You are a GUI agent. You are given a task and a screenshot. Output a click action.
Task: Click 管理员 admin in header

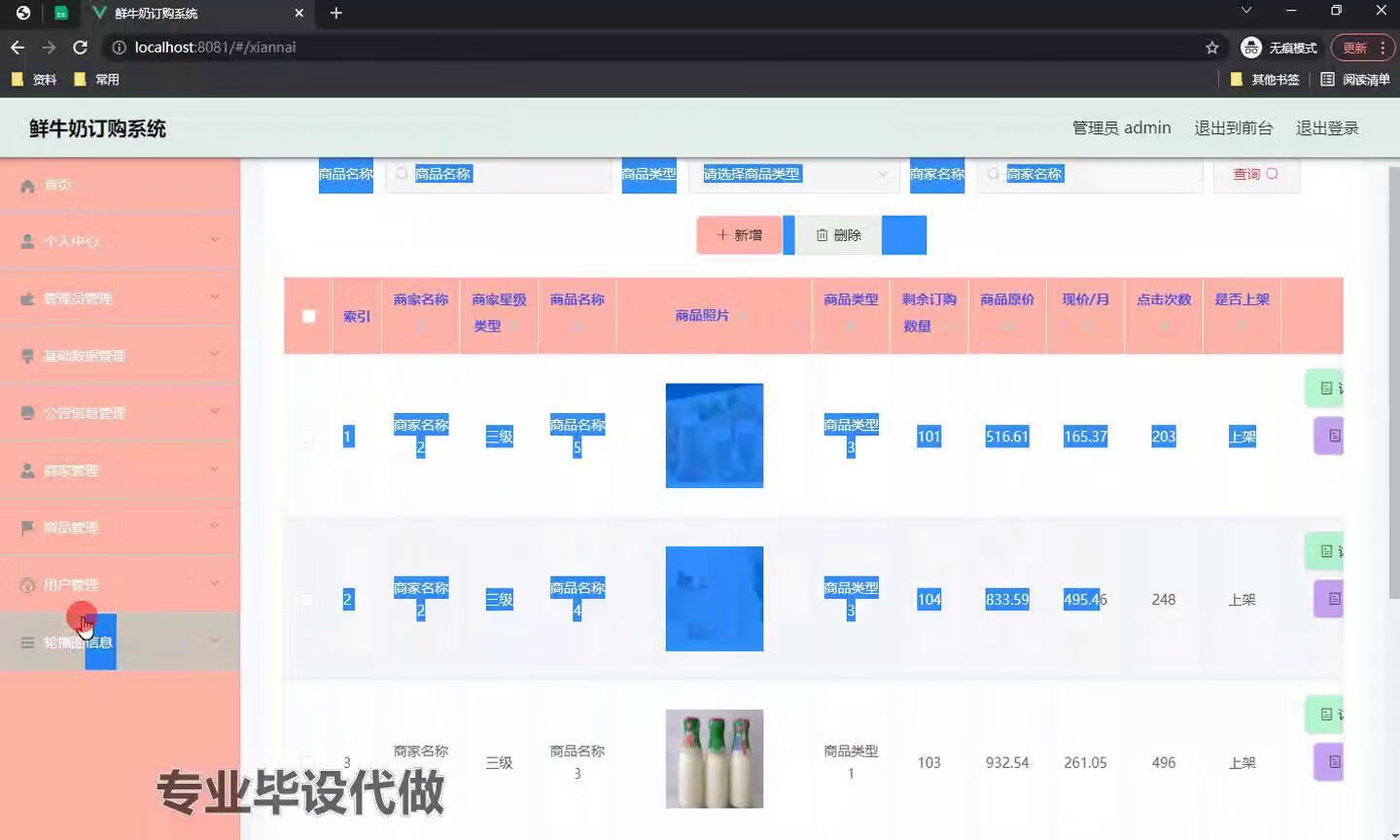(1121, 128)
